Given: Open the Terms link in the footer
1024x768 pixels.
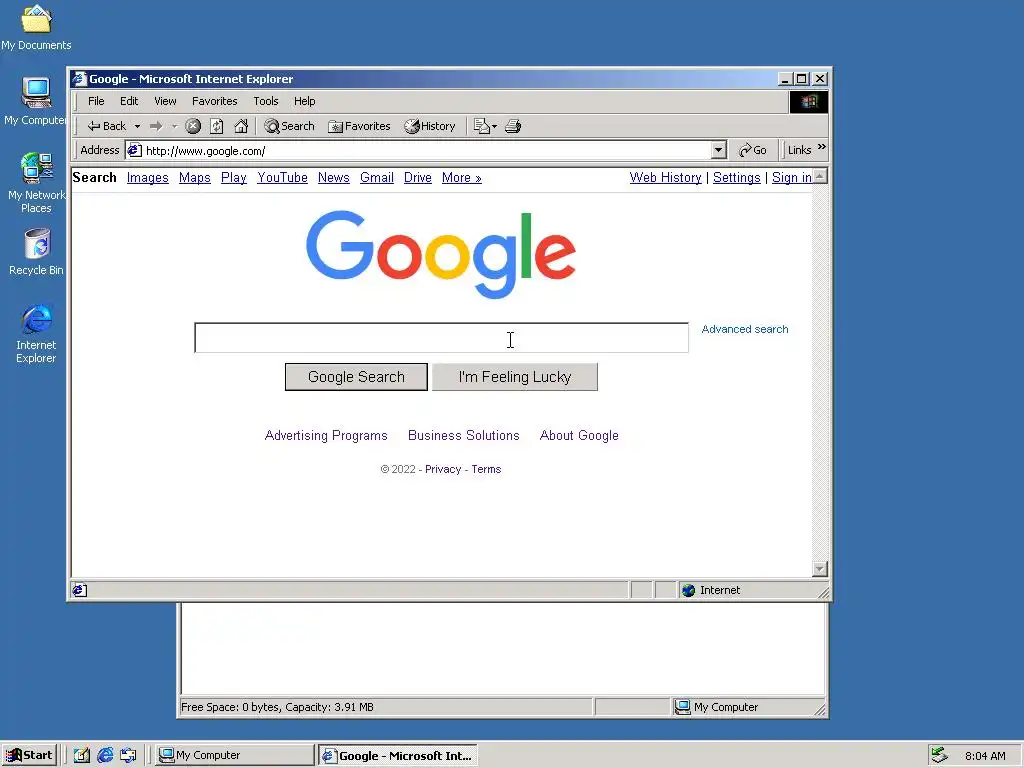Looking at the screenshot, I should click(x=487, y=469).
